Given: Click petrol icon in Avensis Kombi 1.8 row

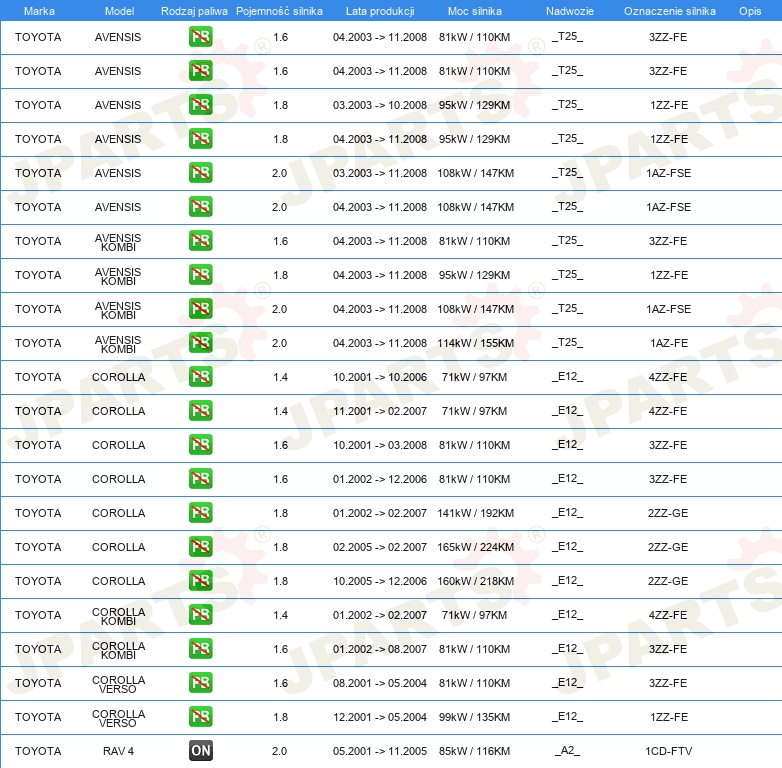Looking at the screenshot, I should tap(200, 274).
